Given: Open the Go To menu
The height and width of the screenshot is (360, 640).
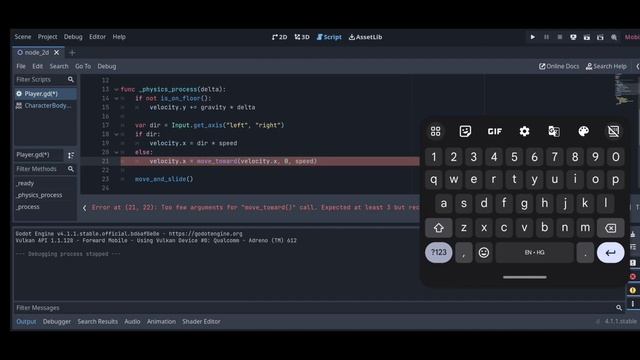Looking at the screenshot, I should (x=83, y=66).
